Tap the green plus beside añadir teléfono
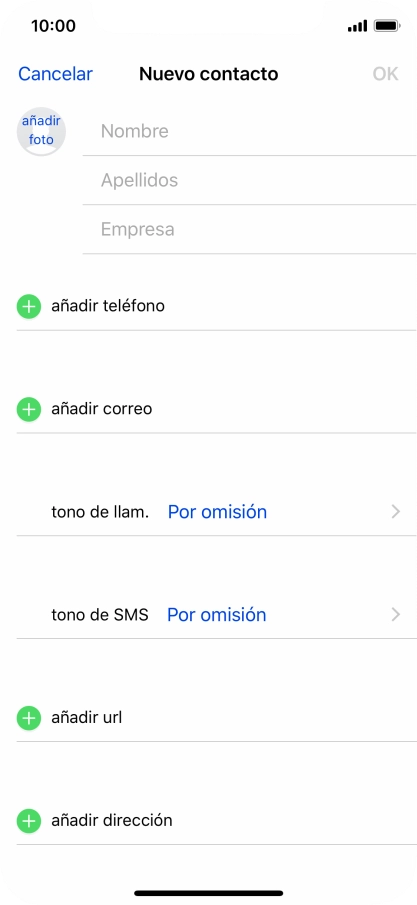 pyautogui.click(x=28, y=306)
